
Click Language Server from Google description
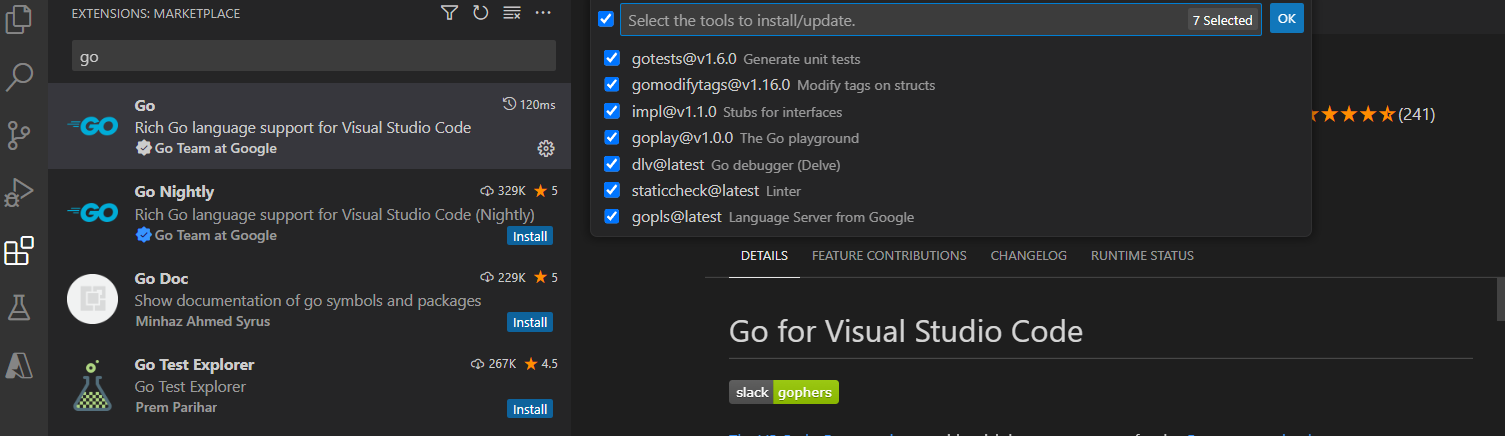pos(821,217)
